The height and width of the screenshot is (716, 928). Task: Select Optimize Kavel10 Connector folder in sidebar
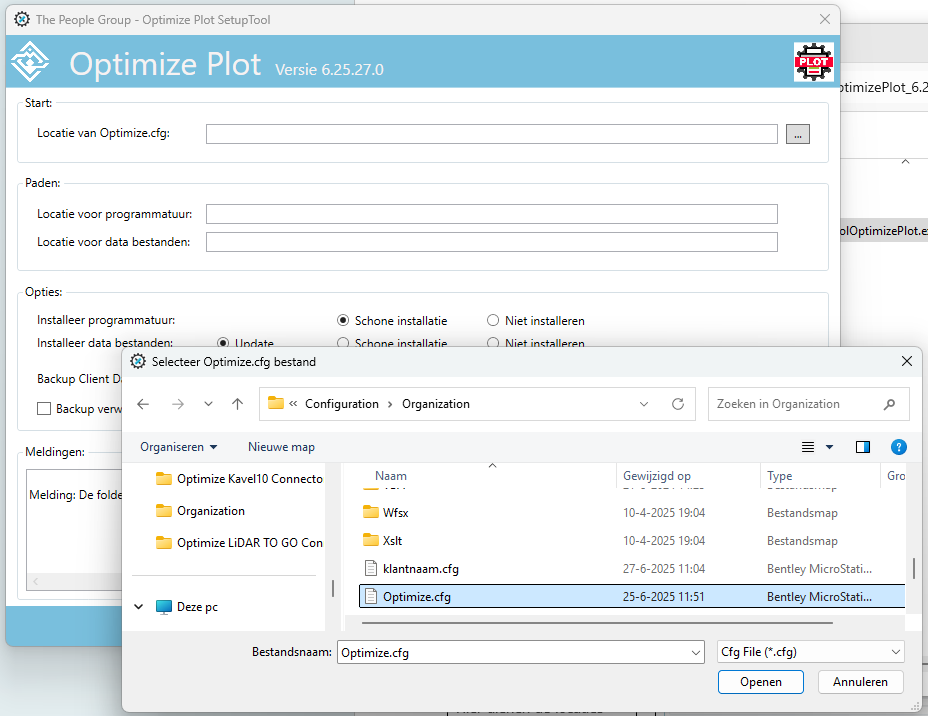[239, 479]
